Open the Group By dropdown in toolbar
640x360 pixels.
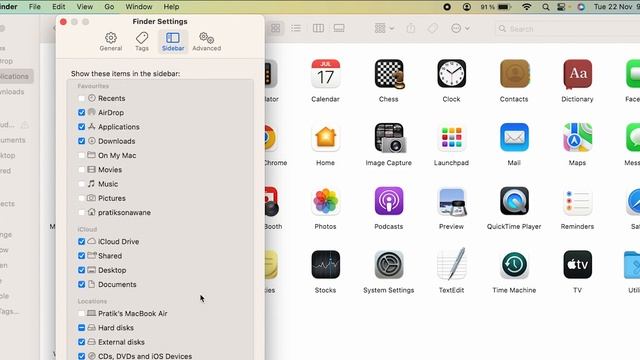(x=384, y=28)
